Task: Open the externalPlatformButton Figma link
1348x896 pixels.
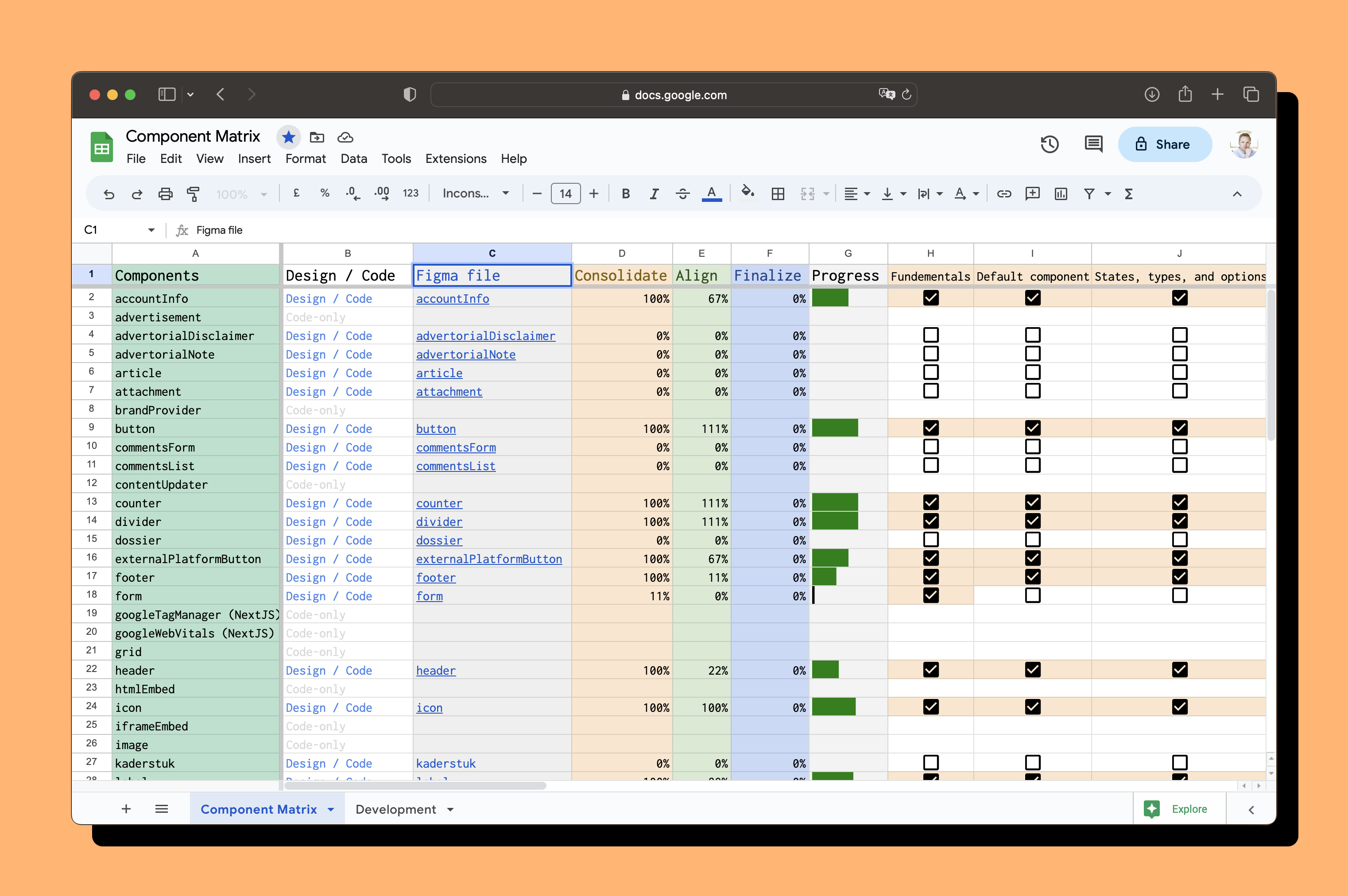Action: pyautogui.click(x=489, y=559)
